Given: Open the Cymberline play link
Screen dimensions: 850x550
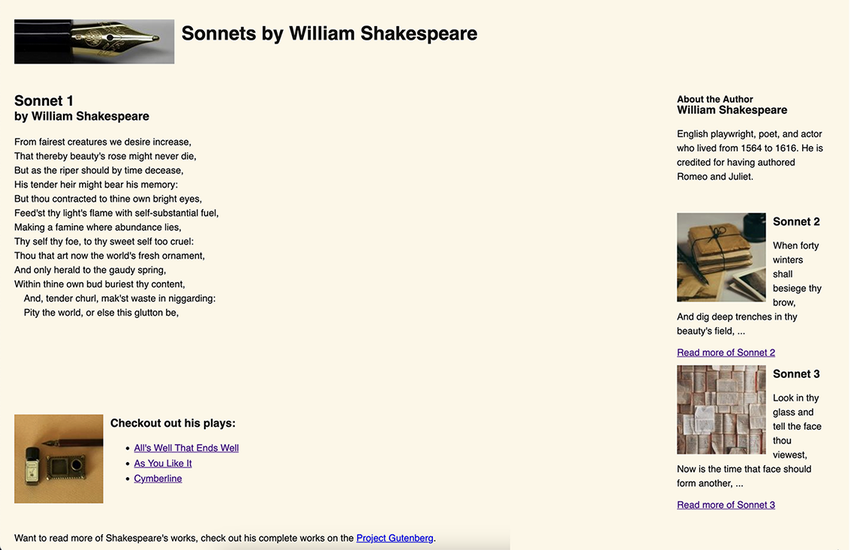Looking at the screenshot, I should pyautogui.click(x=158, y=478).
